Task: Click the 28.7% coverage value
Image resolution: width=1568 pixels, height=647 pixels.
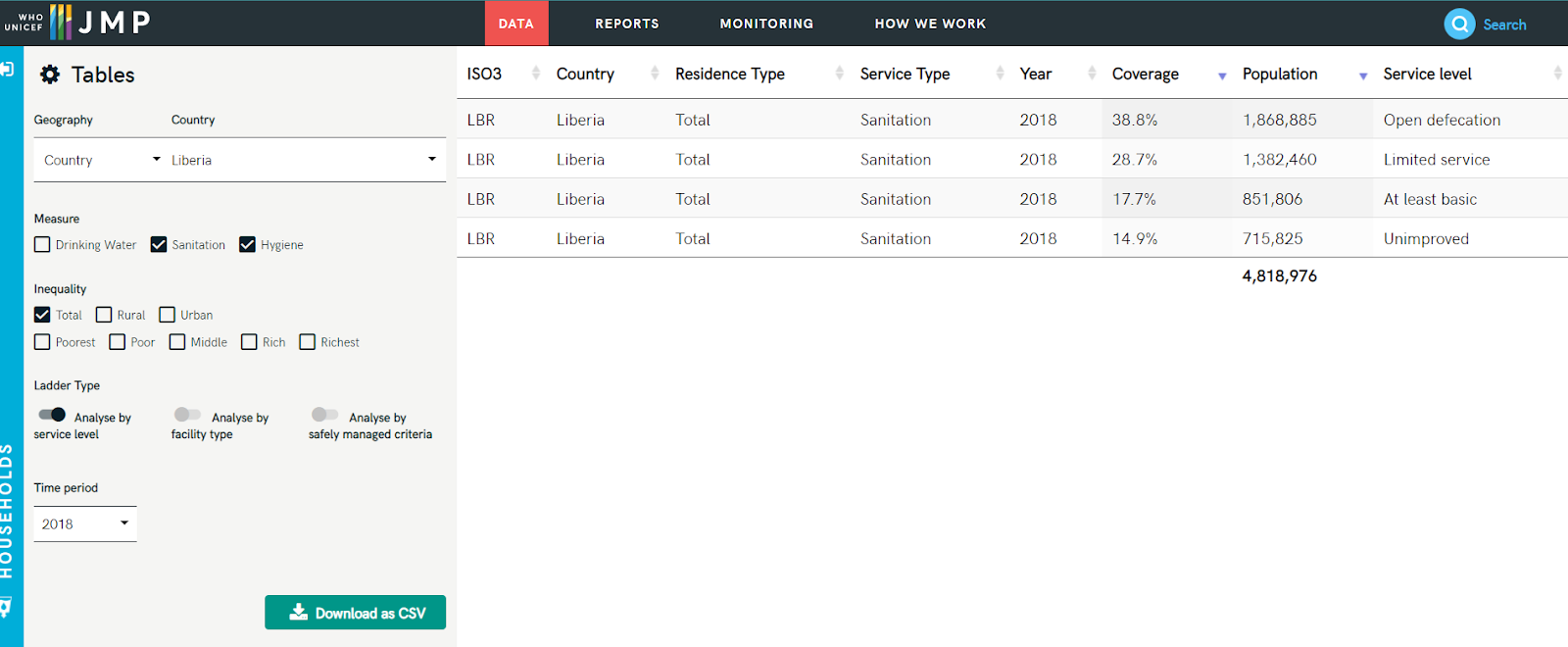Action: (x=1135, y=159)
